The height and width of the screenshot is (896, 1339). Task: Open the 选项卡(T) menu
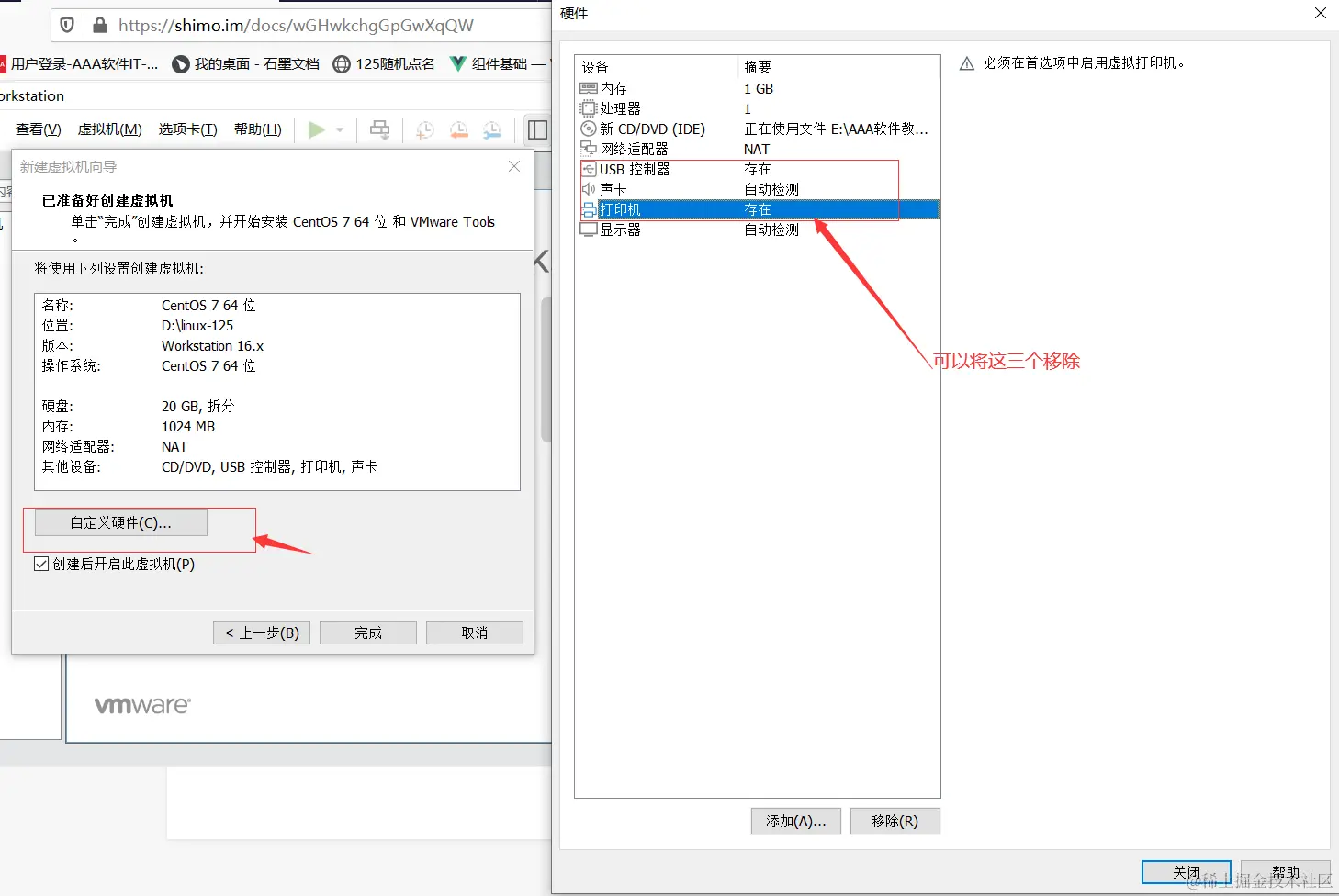point(188,129)
